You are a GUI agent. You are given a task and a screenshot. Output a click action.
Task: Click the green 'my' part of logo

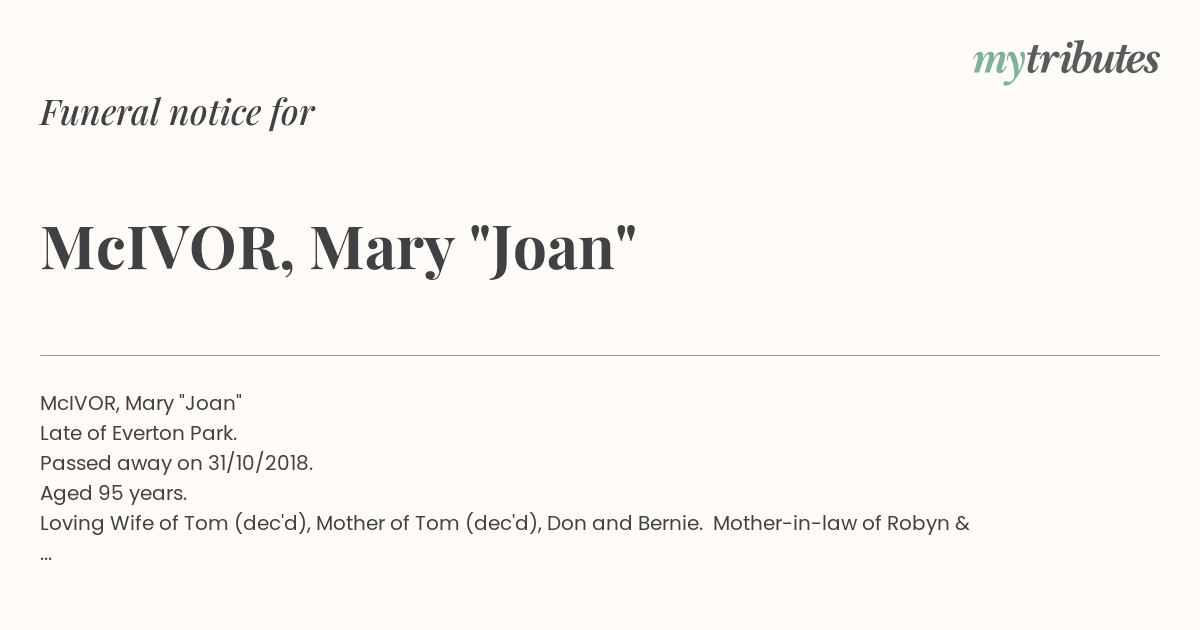(998, 63)
